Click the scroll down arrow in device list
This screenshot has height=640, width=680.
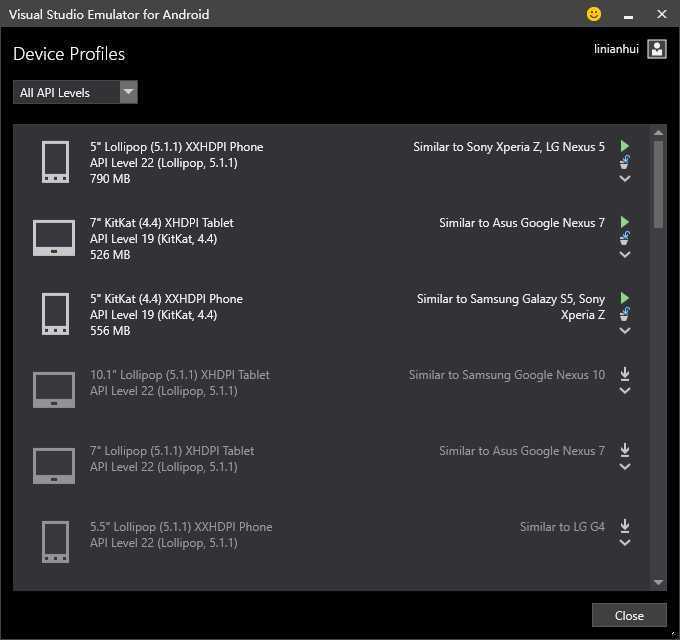point(658,582)
